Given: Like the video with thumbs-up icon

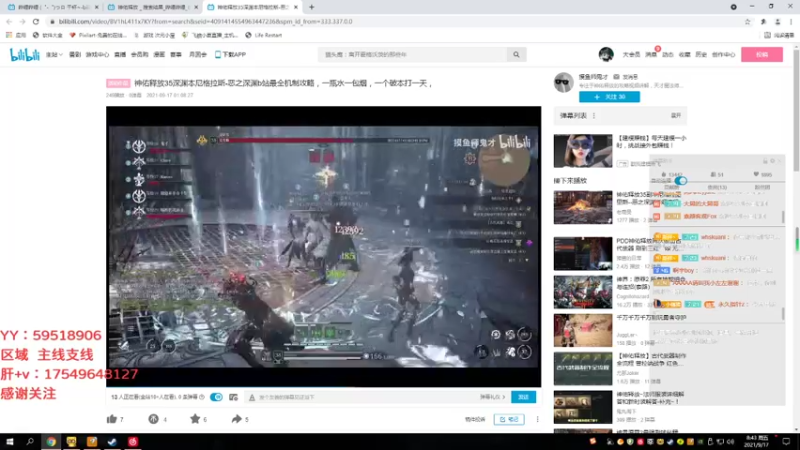Looking at the screenshot, I should [112, 419].
